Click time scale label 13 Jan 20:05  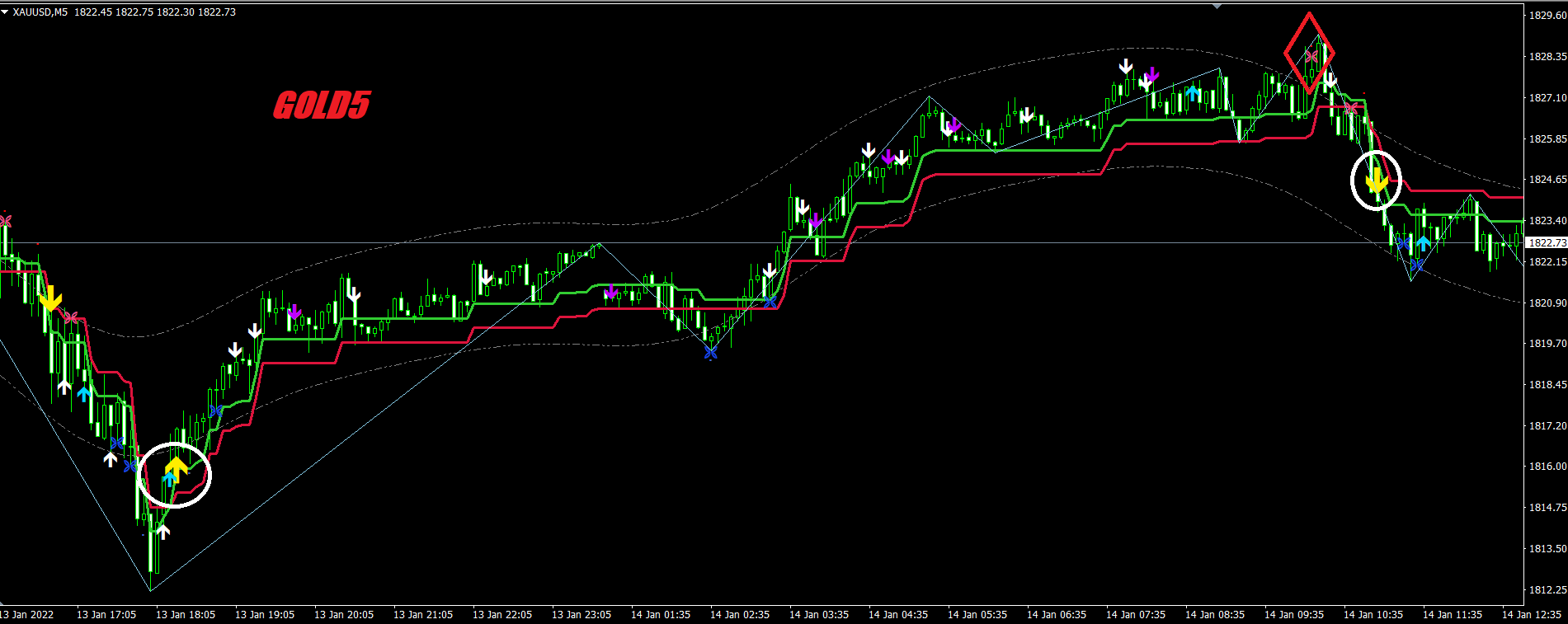click(x=344, y=615)
